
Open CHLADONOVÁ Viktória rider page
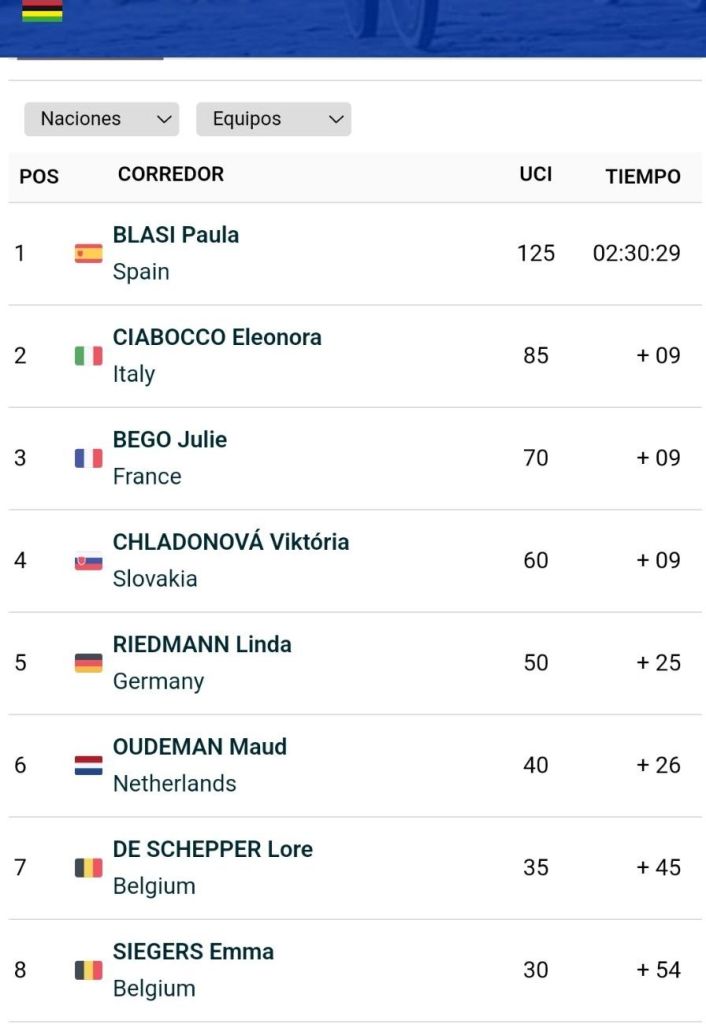tap(231, 542)
